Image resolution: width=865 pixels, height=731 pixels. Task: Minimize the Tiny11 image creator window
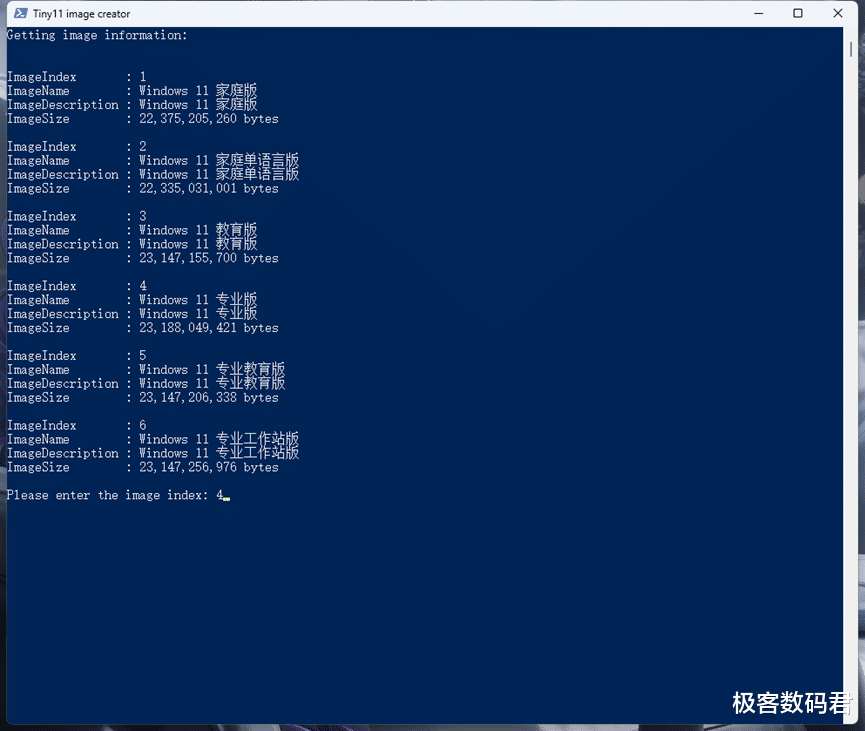click(x=759, y=13)
